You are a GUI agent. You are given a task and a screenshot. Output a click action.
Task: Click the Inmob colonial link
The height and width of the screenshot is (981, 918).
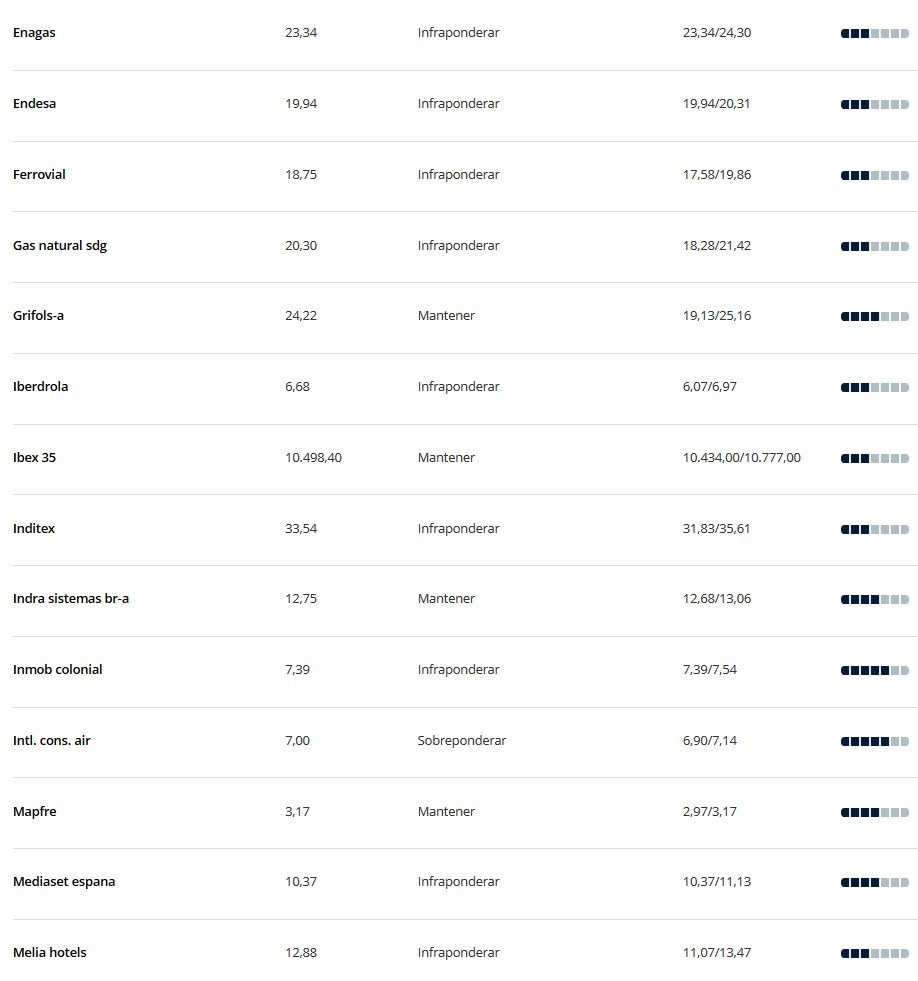tap(57, 670)
